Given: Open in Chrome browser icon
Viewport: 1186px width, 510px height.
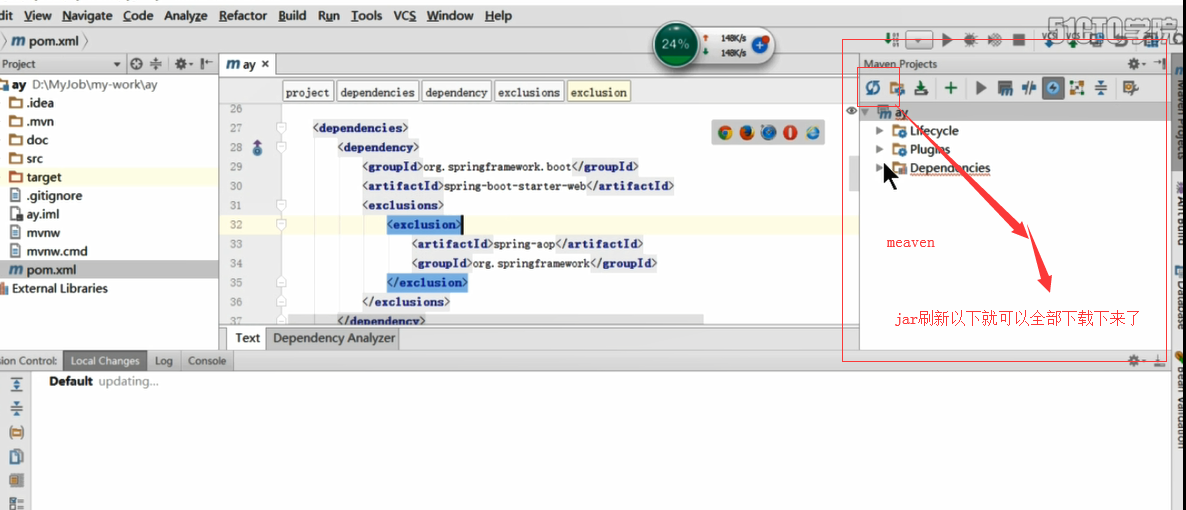Looking at the screenshot, I should click(725, 133).
